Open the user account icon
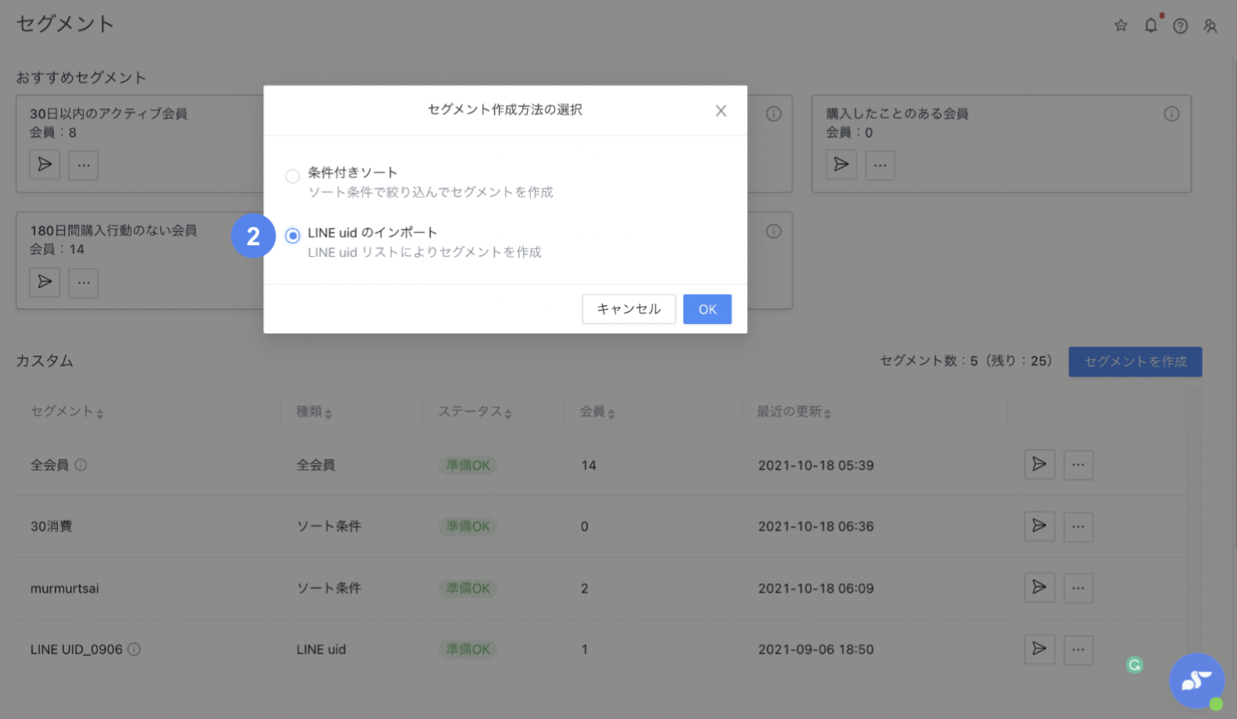The image size is (1237, 719). (x=1210, y=26)
